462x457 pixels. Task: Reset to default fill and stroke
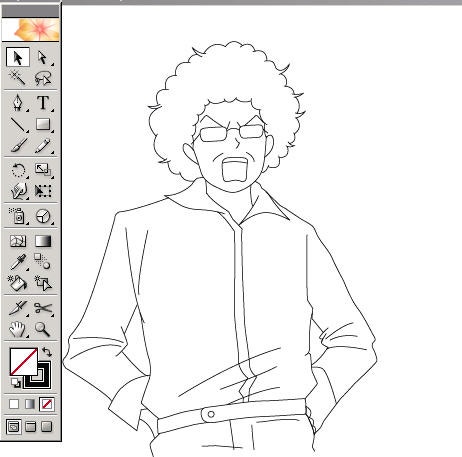(x=15, y=383)
